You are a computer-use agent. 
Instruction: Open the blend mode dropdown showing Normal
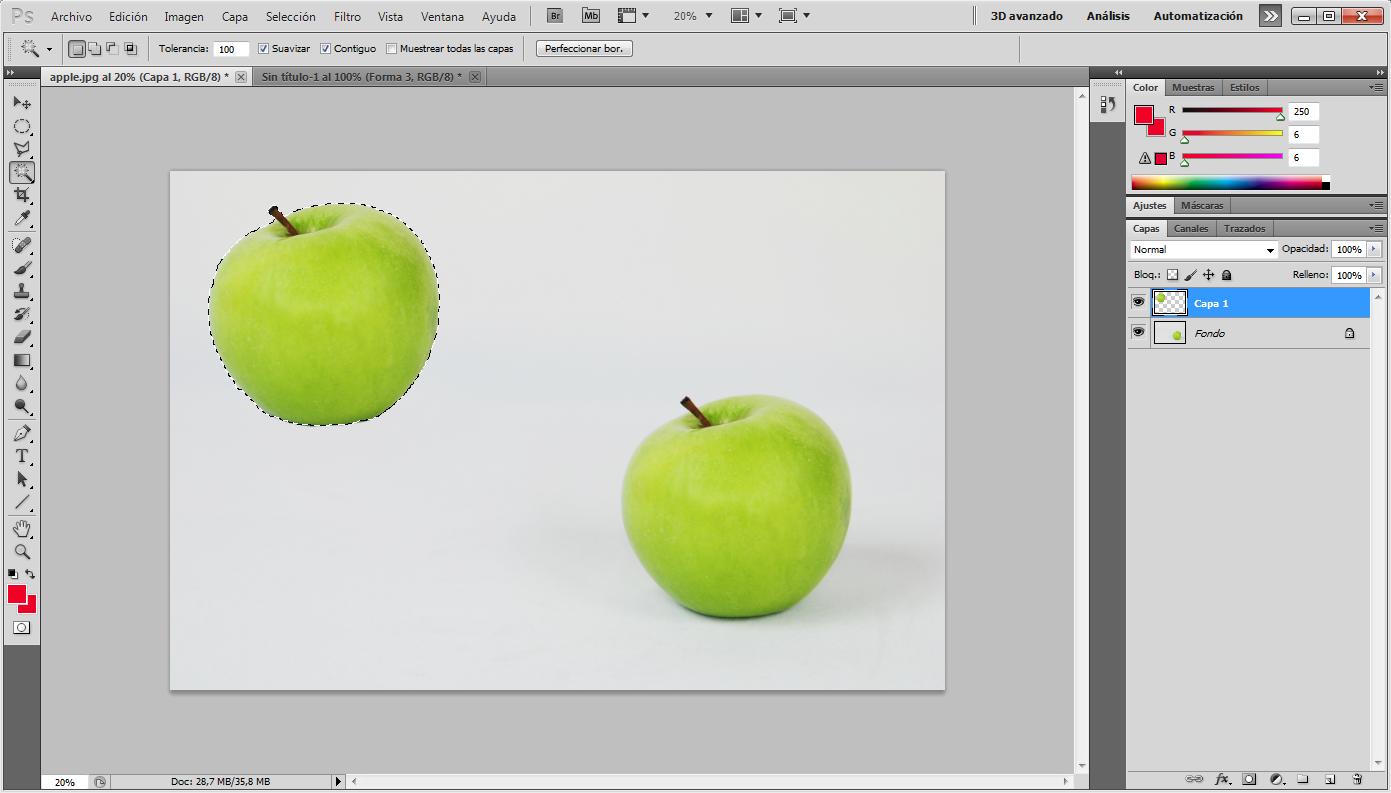coord(1203,248)
